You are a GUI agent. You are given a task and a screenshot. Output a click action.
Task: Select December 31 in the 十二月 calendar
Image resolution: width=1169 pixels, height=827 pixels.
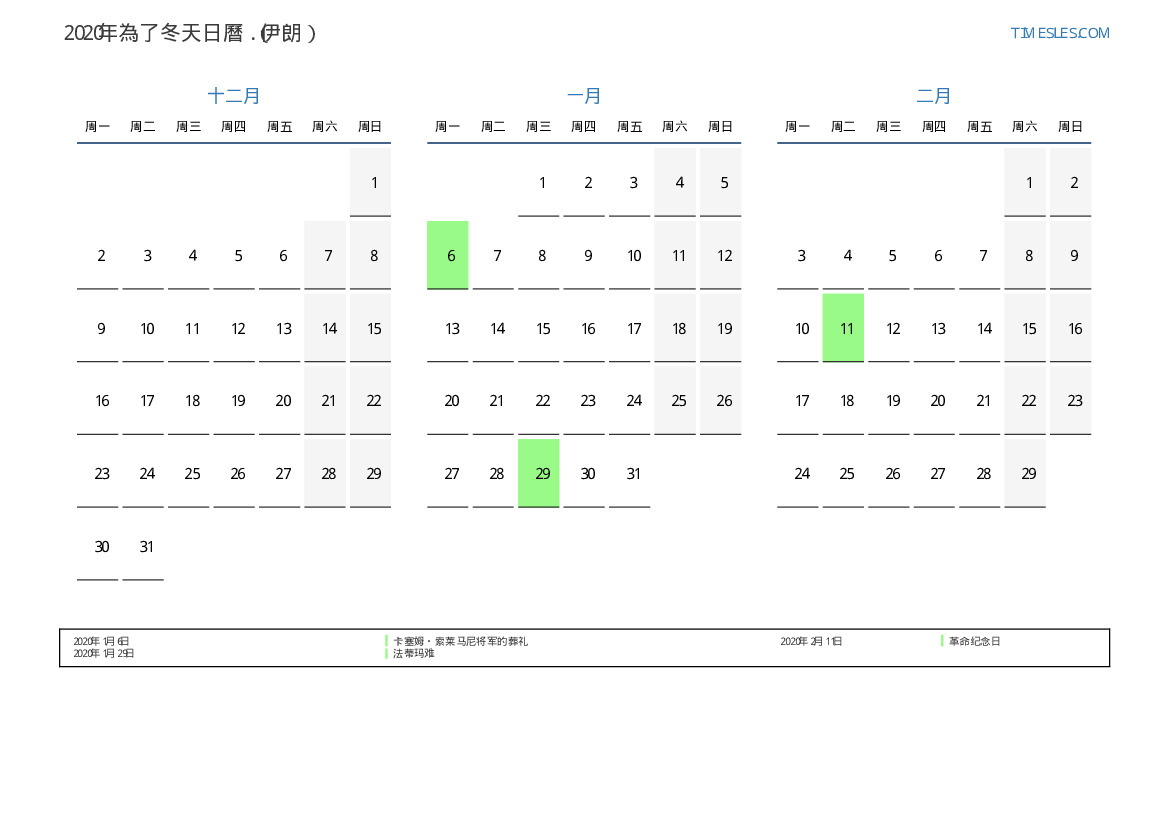[143, 546]
